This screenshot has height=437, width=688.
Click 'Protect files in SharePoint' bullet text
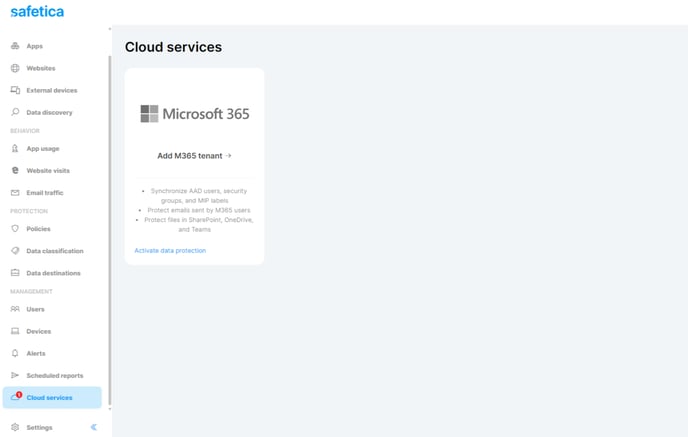(199, 225)
